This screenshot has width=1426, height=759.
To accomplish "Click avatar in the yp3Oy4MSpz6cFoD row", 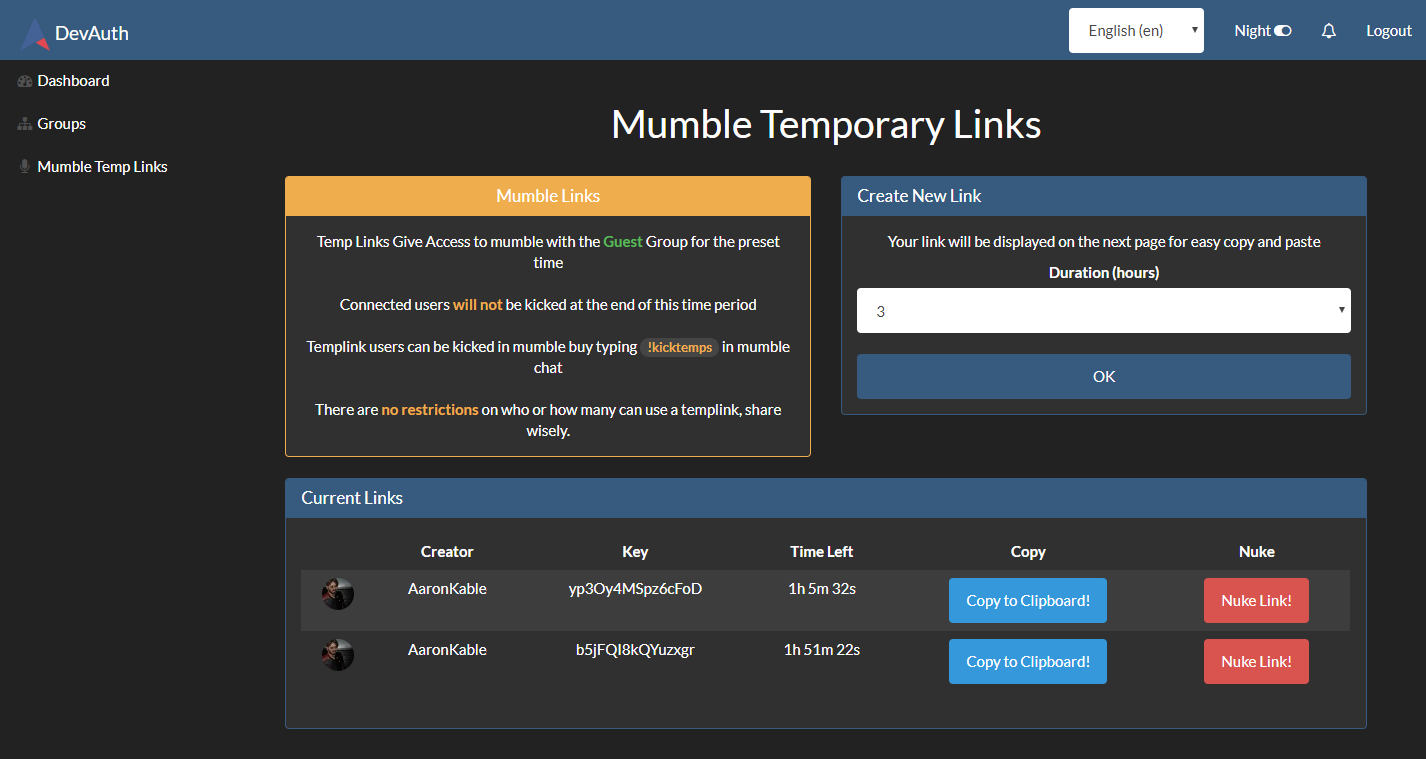I will tap(338, 594).
